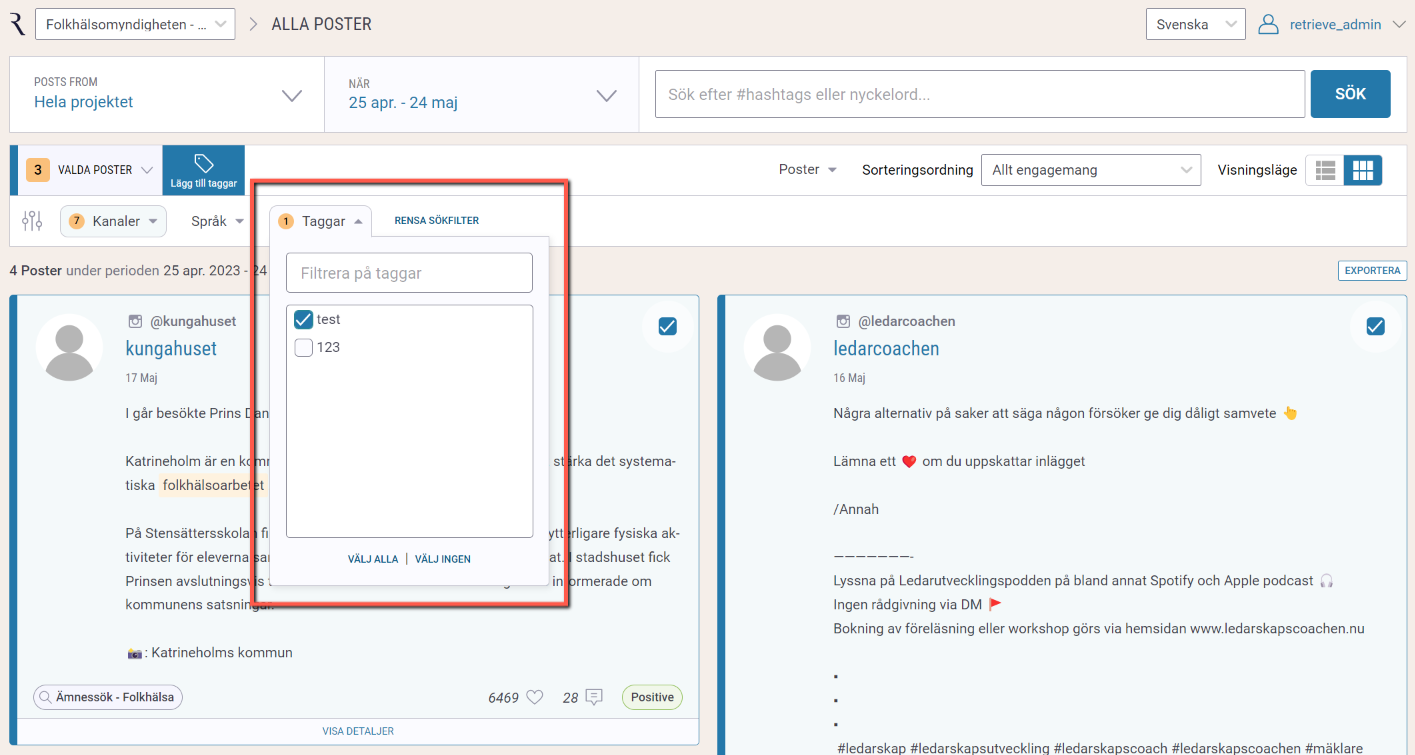Open the kungahuset account name link
Screen dimensions: 1415x755
coord(171,349)
